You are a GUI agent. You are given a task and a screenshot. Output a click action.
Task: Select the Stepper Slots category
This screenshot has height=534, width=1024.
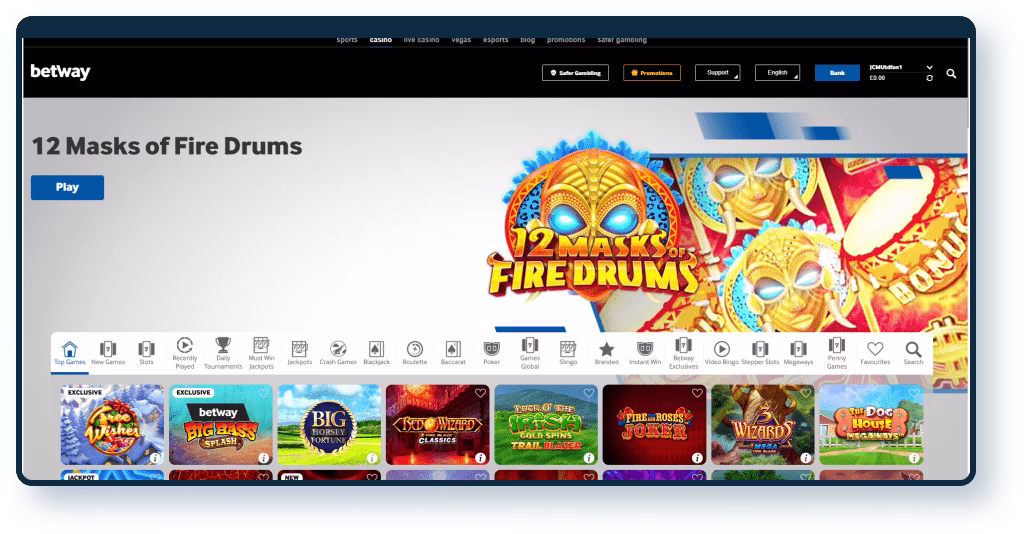click(x=760, y=353)
